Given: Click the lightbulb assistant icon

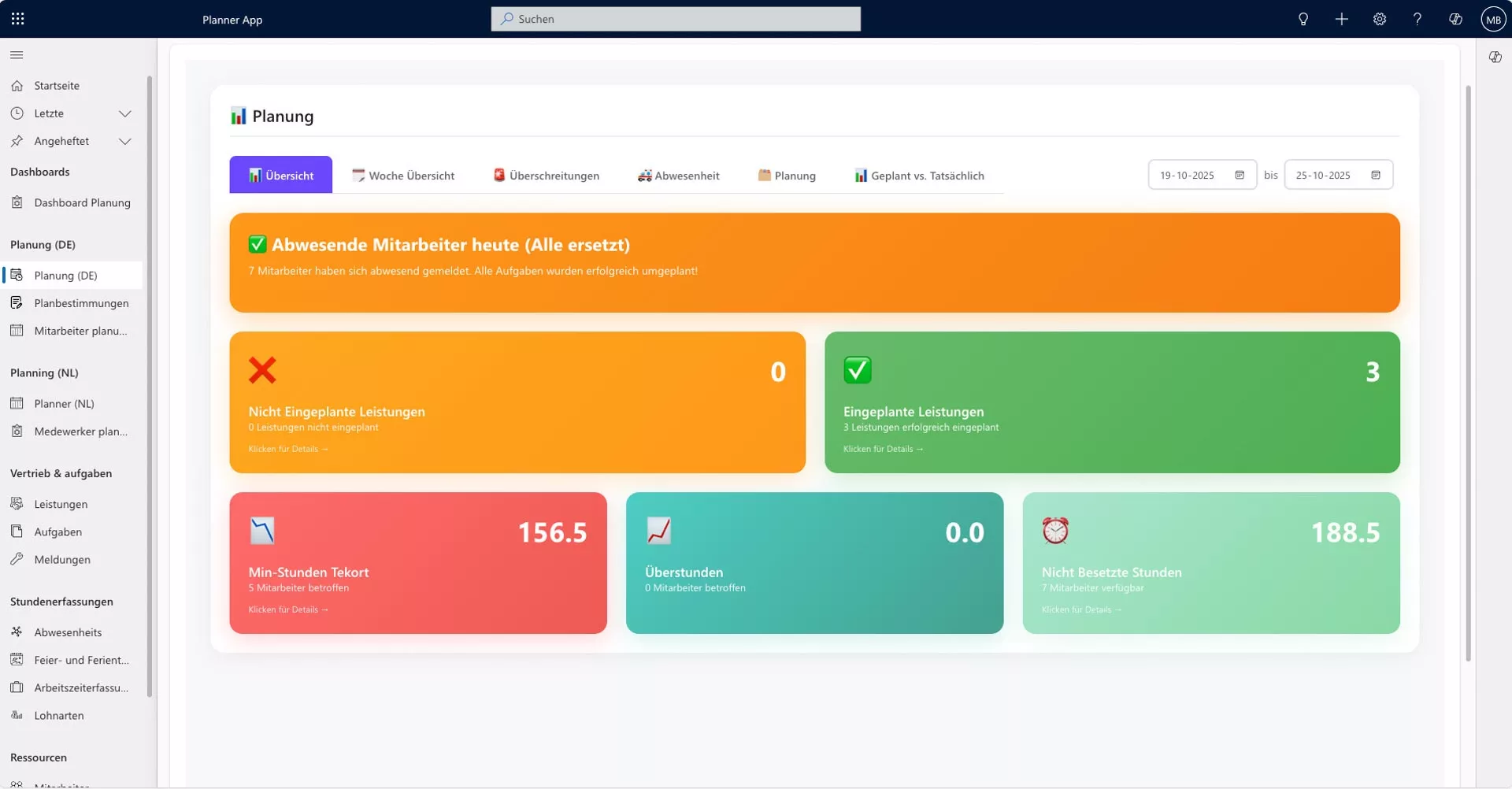Looking at the screenshot, I should (1303, 19).
